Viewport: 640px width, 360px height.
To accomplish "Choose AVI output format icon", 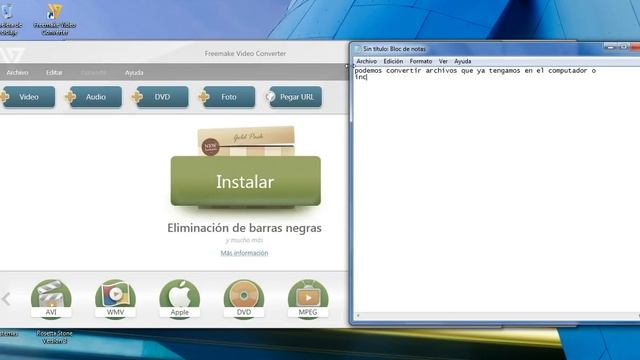I will pos(51,299).
